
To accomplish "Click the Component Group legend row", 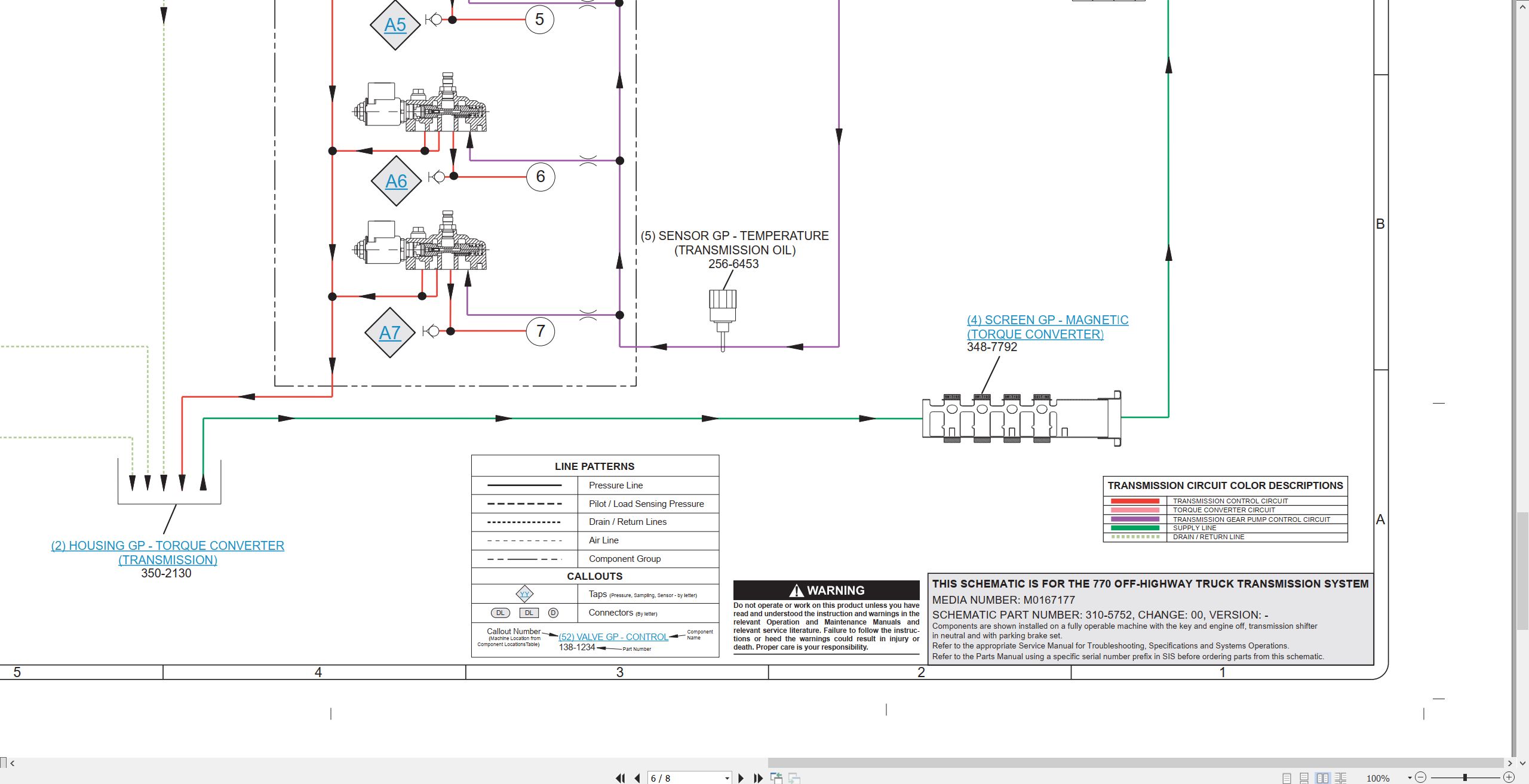I will click(595, 559).
